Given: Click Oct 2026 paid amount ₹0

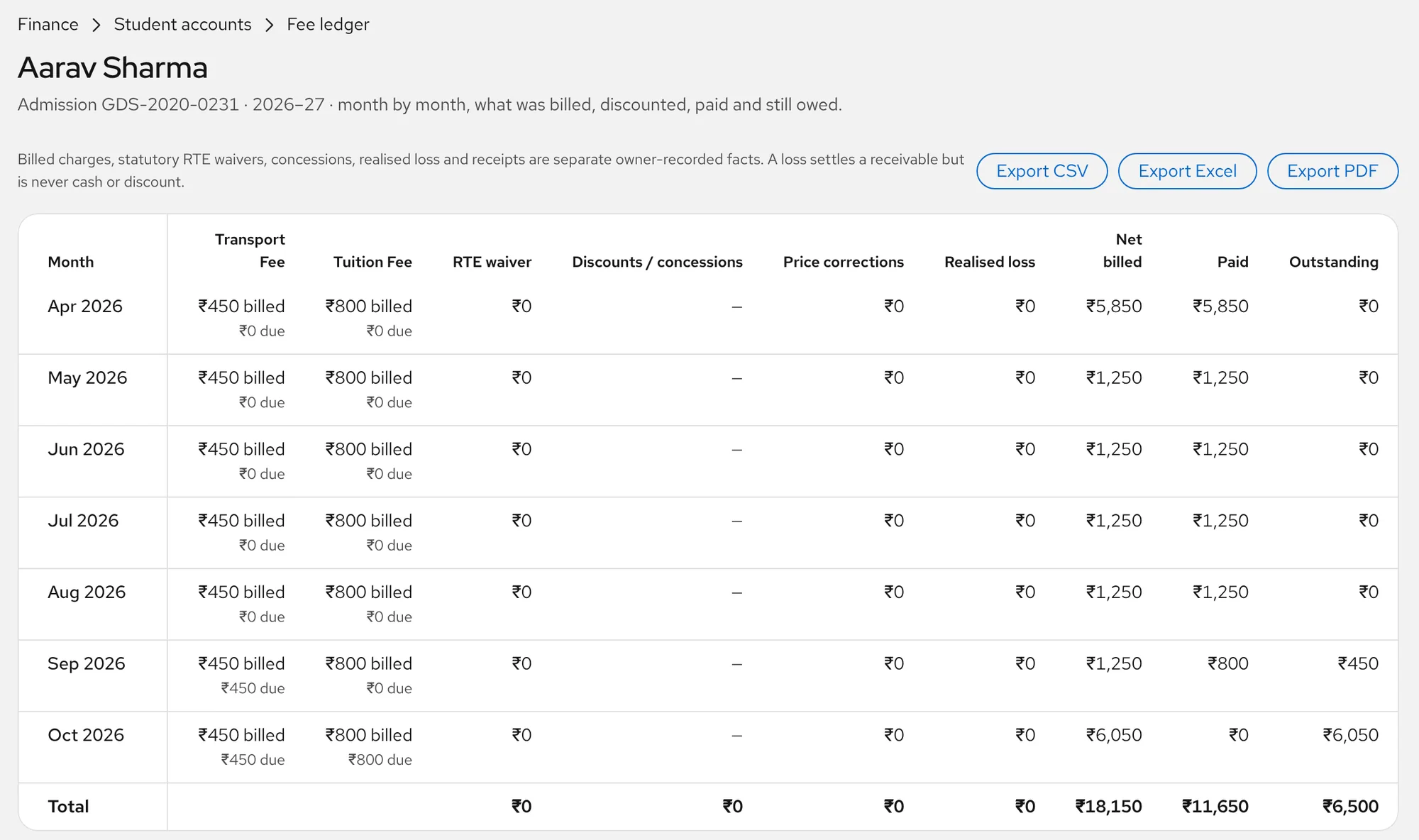Looking at the screenshot, I should tap(1238, 735).
